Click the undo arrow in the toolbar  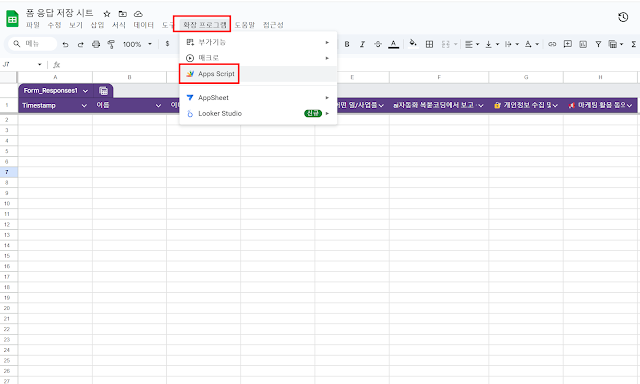click(x=65, y=44)
